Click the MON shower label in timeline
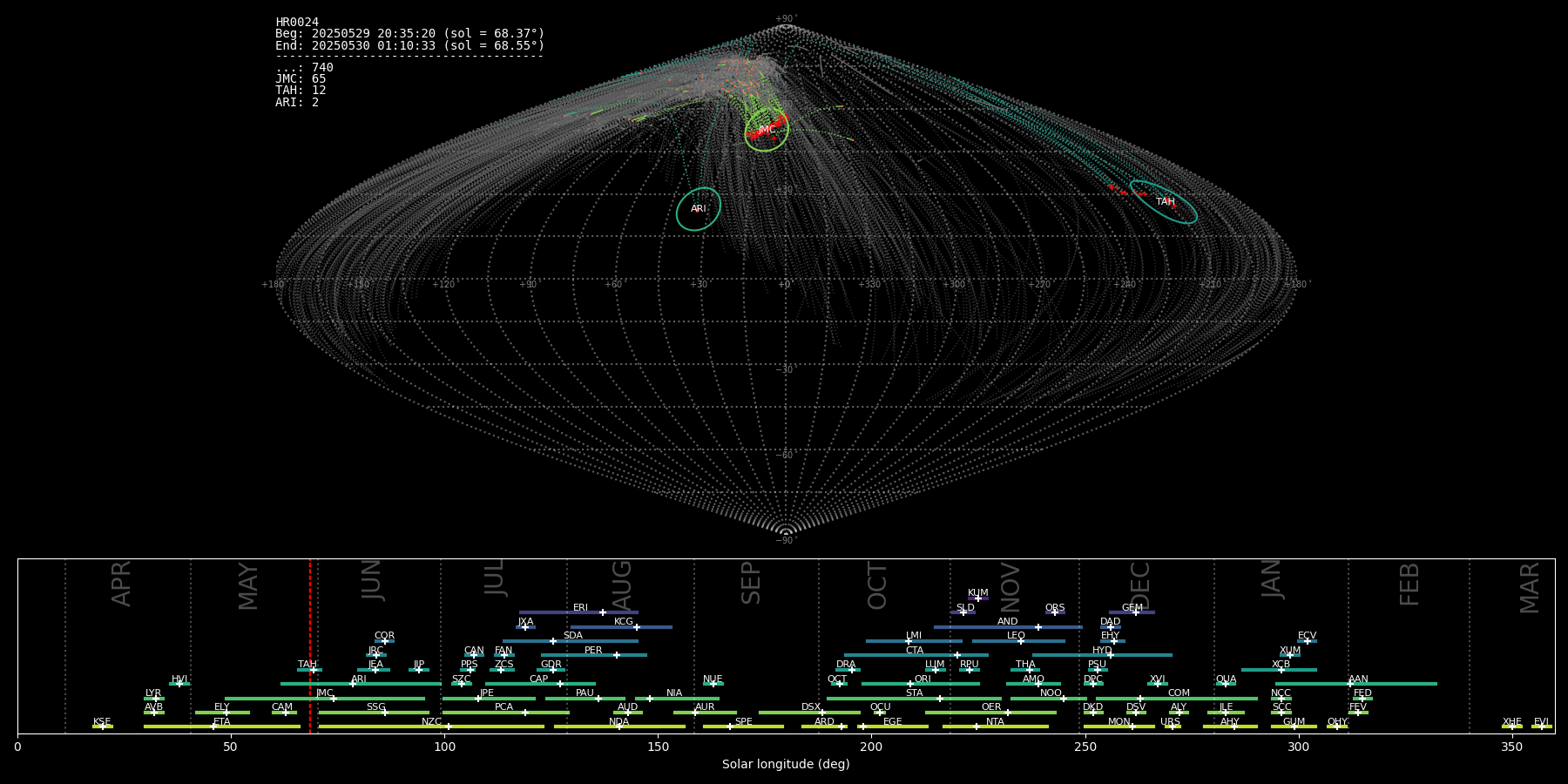 tap(1119, 722)
